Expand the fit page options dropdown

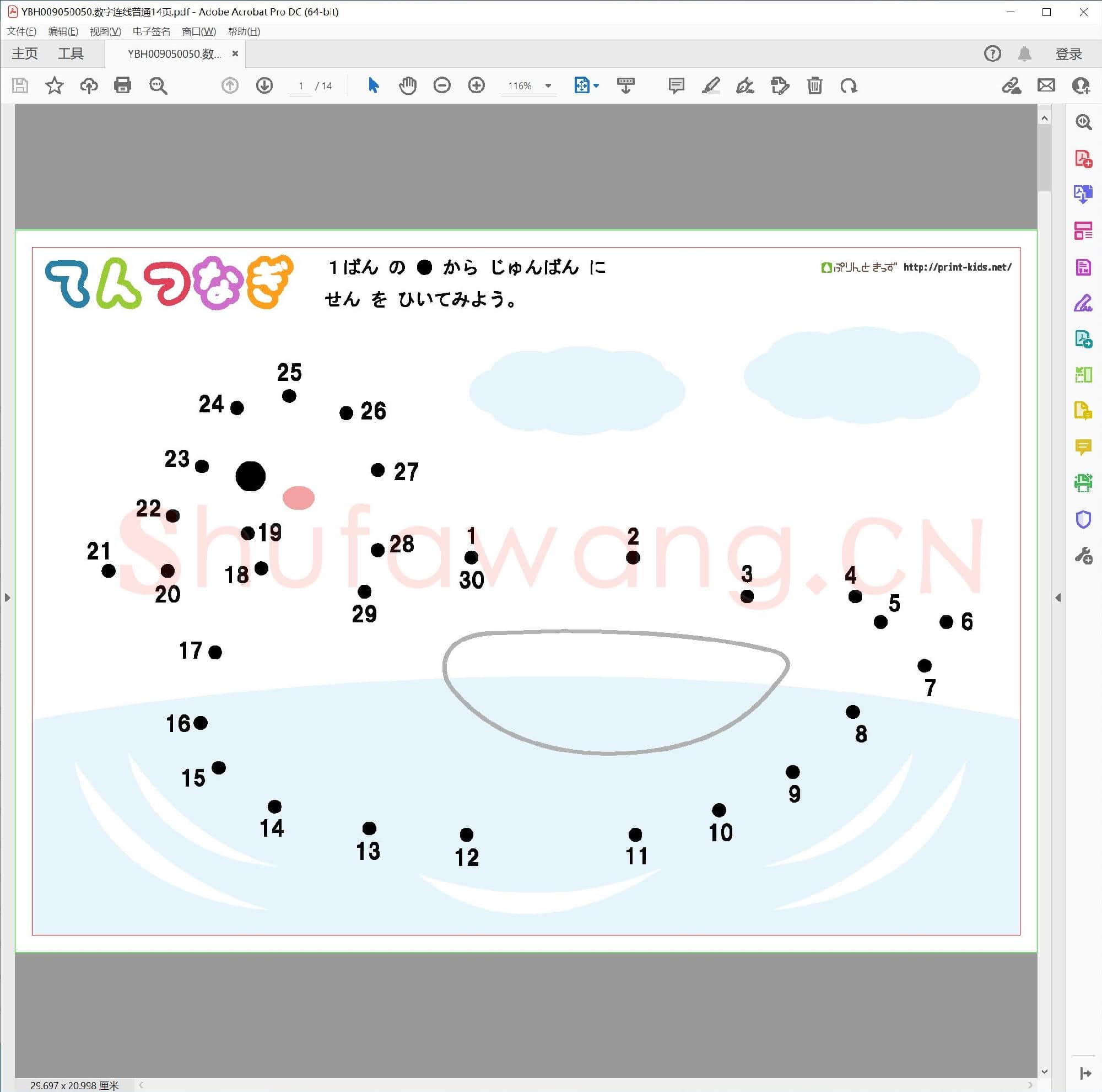coord(596,85)
